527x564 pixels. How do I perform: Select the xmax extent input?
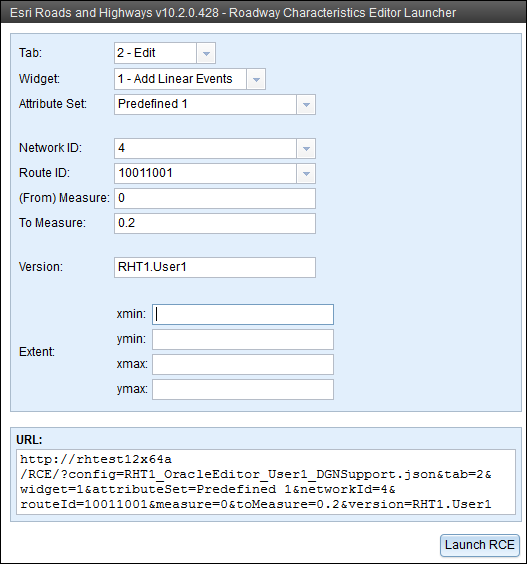click(x=243, y=364)
